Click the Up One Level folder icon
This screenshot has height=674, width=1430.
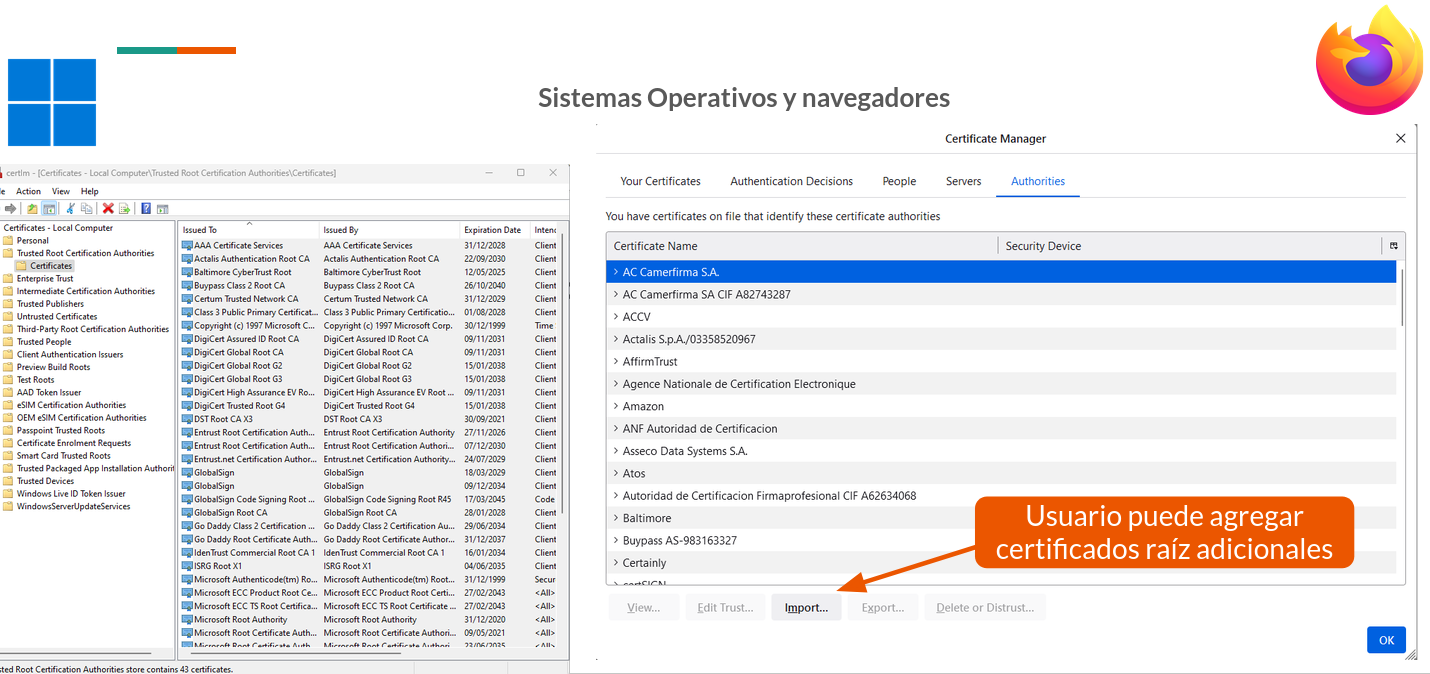(32, 208)
